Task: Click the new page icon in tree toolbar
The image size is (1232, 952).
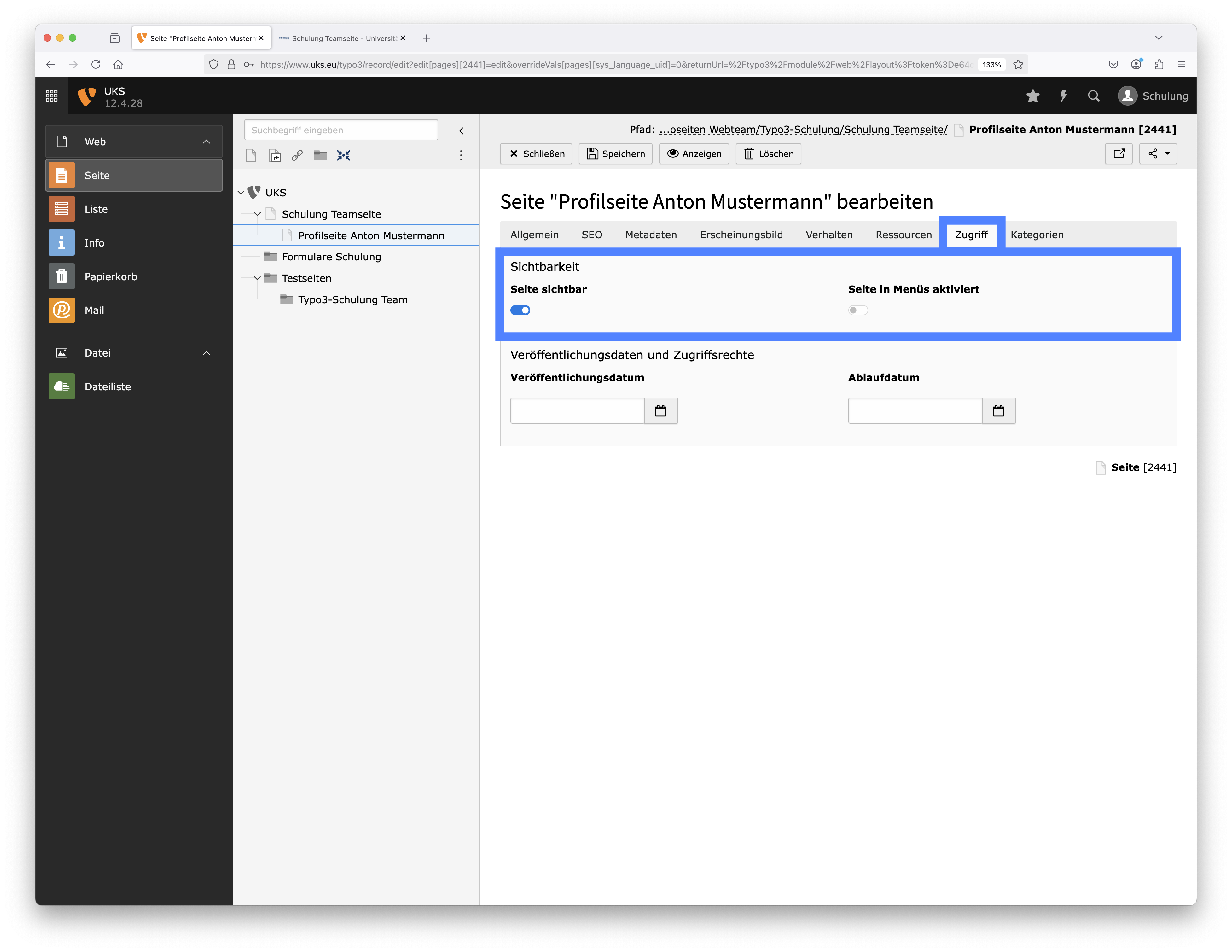Action: coord(251,155)
